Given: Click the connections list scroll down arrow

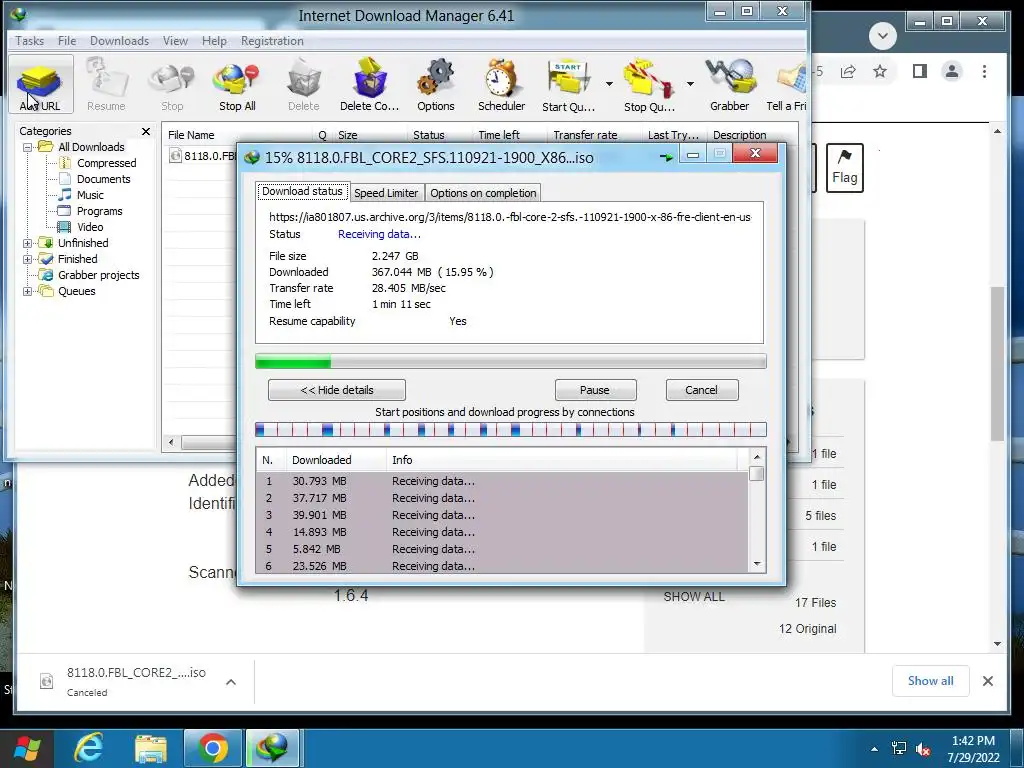Looking at the screenshot, I should (757, 564).
